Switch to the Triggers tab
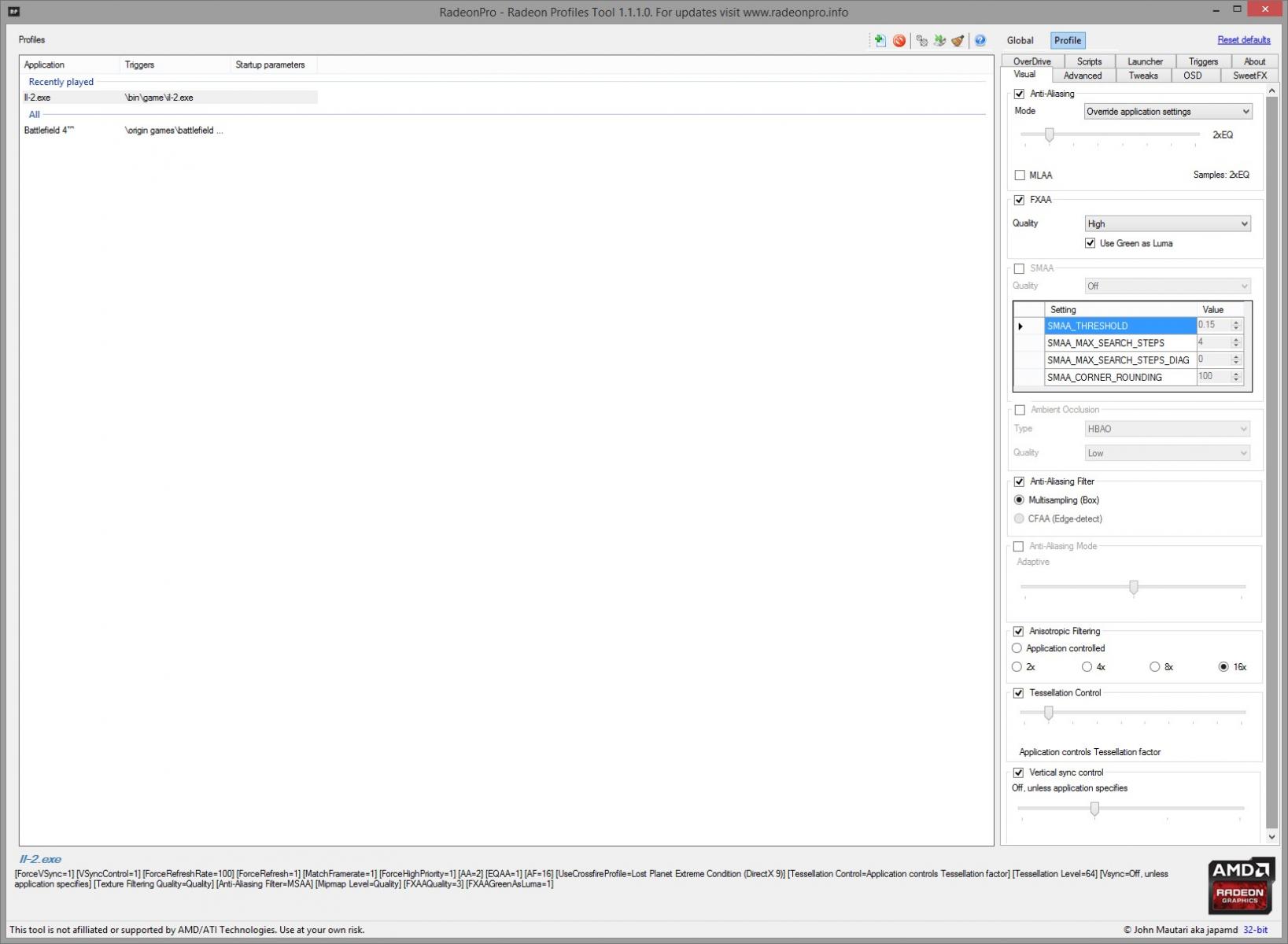The width and height of the screenshot is (1288, 944). pyautogui.click(x=1203, y=61)
